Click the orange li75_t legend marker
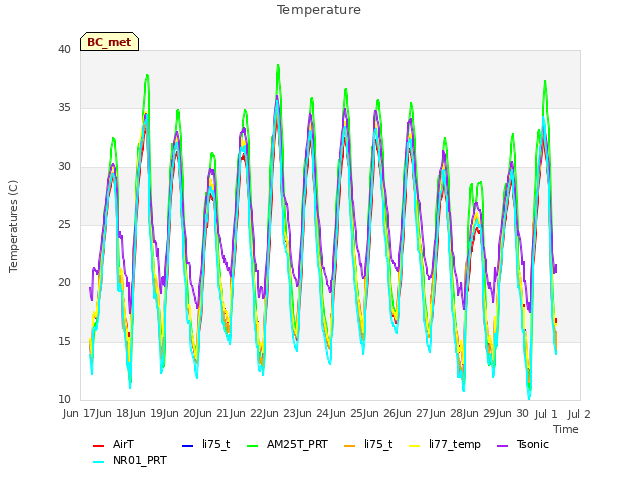This screenshot has width=640, height=480. (350, 446)
